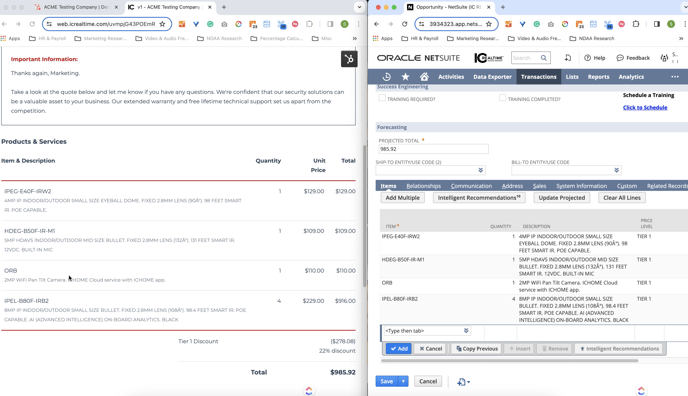
Task: Open the Analytics menu
Action: (631, 77)
